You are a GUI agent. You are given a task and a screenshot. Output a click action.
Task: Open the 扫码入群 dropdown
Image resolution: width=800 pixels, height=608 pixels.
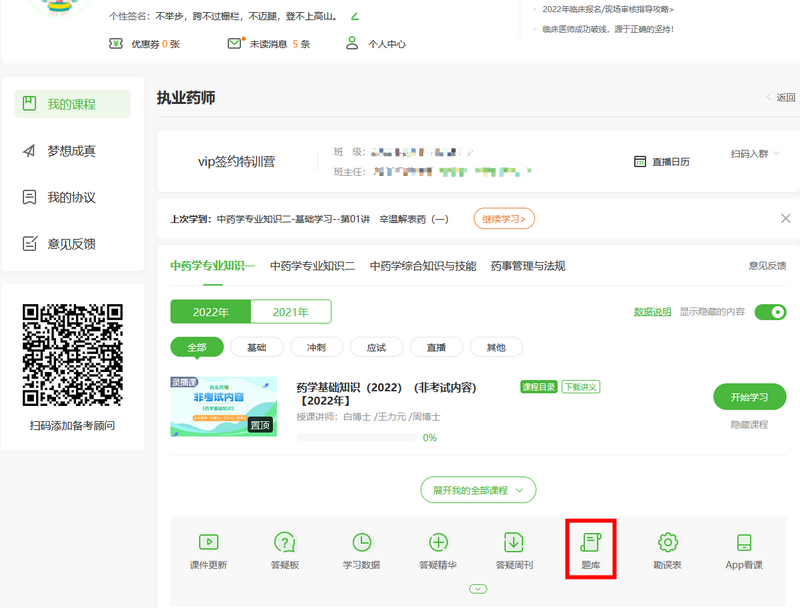click(x=755, y=154)
